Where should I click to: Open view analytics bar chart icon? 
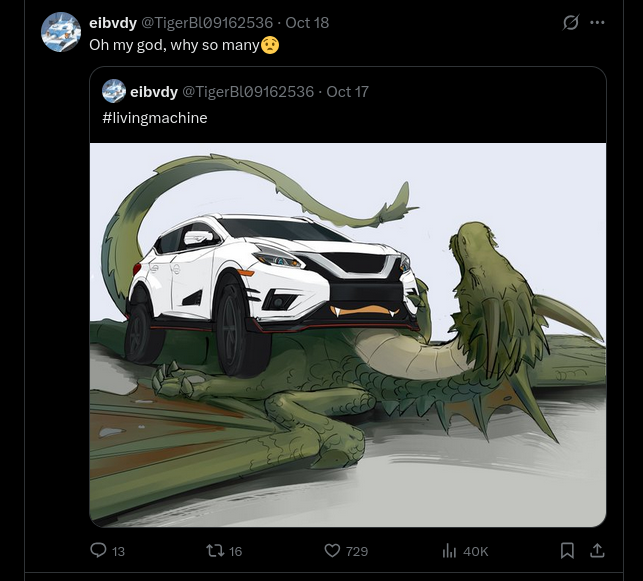pyautogui.click(x=450, y=550)
